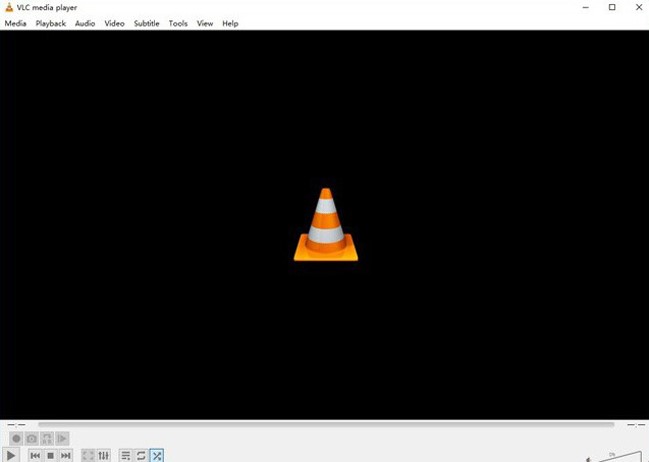Click the red Record button
This screenshot has height=462, width=649.
[16, 438]
